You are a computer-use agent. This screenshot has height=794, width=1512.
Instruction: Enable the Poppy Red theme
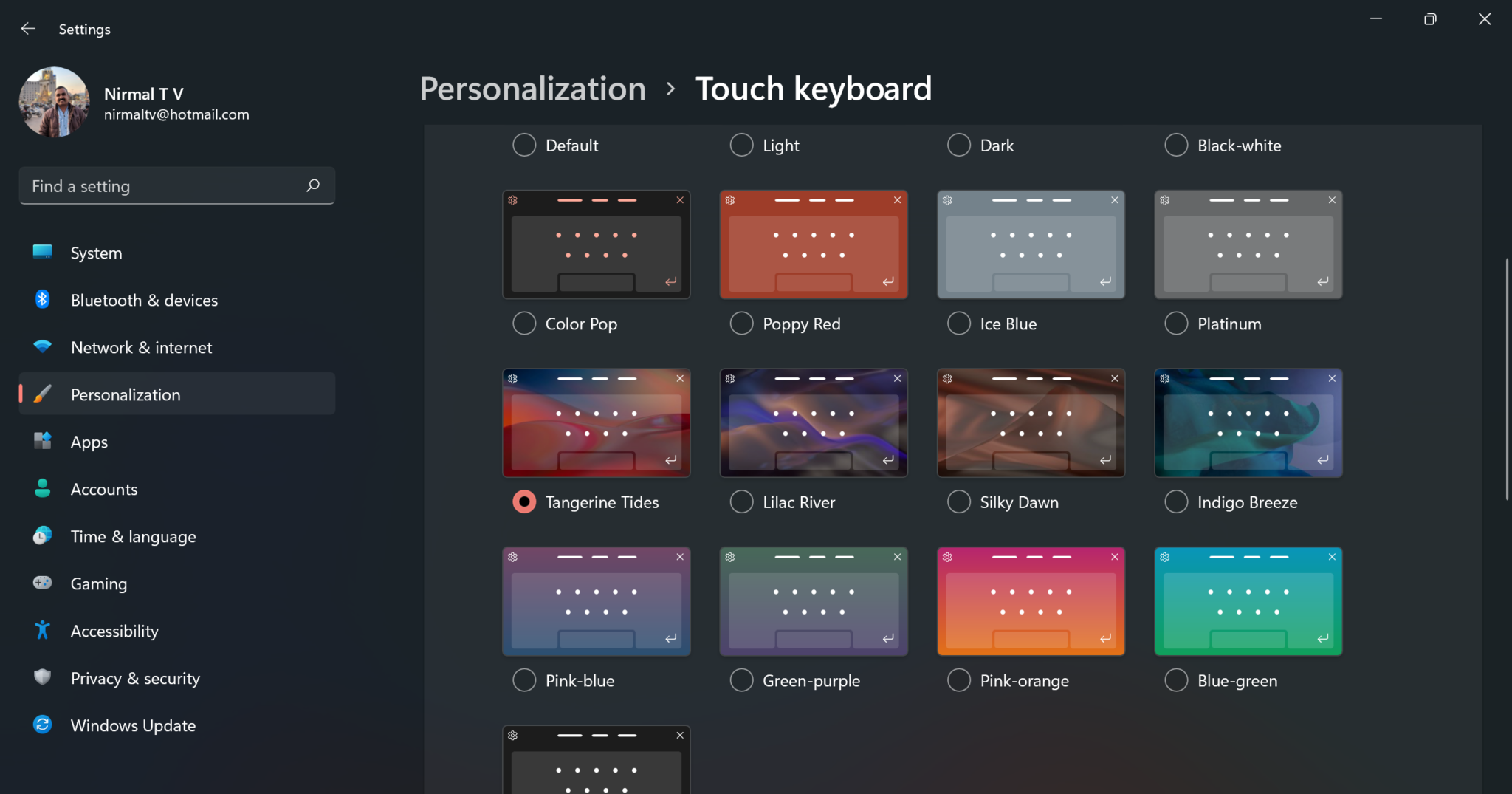(741, 324)
